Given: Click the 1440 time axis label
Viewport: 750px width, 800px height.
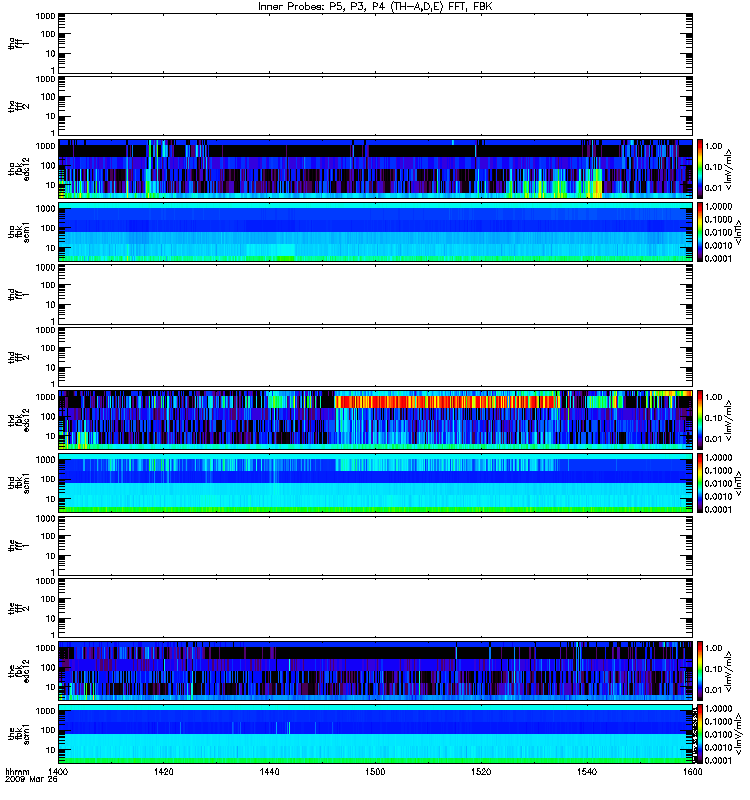Looking at the screenshot, I should coord(269,771).
